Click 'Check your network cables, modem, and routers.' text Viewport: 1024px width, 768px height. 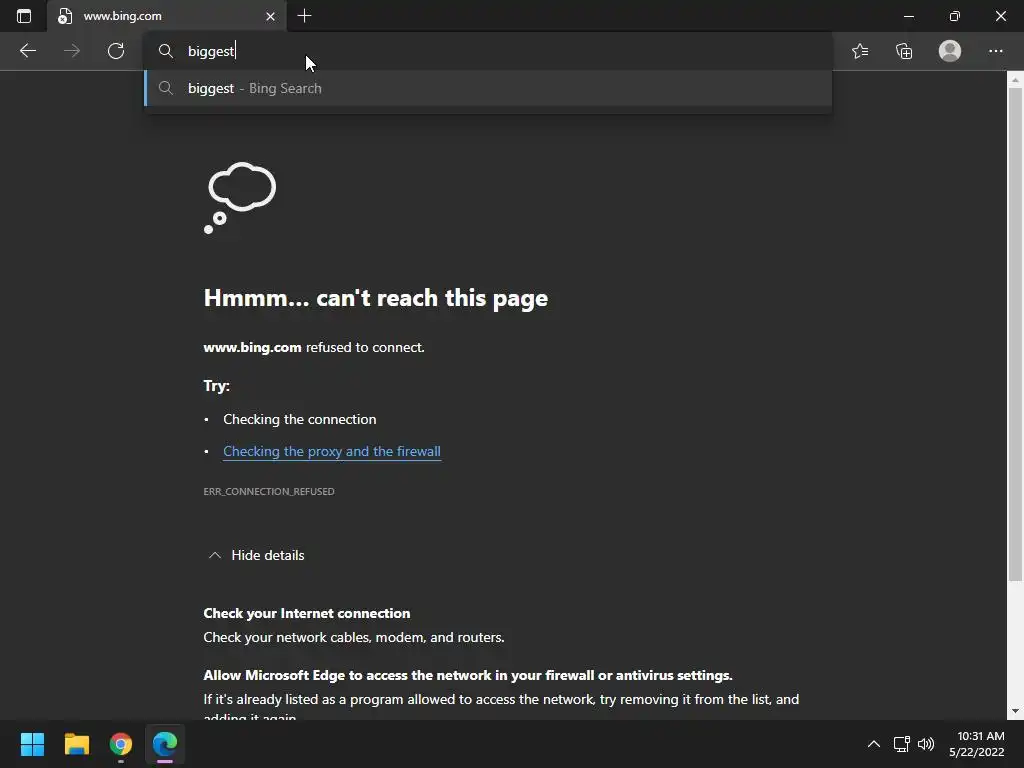tap(354, 637)
